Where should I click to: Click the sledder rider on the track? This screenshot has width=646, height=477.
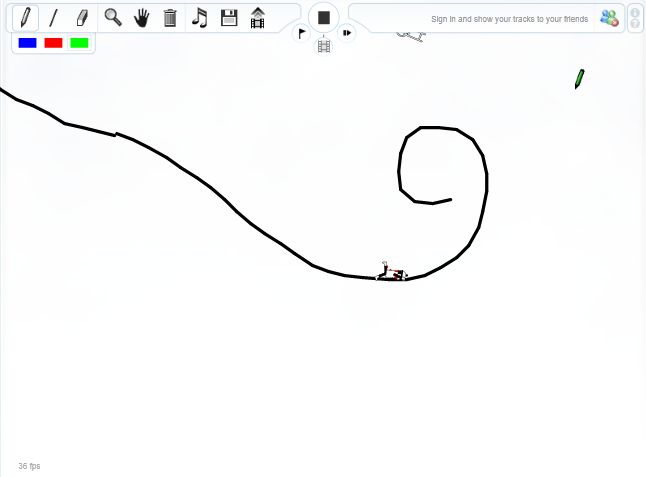click(x=391, y=271)
